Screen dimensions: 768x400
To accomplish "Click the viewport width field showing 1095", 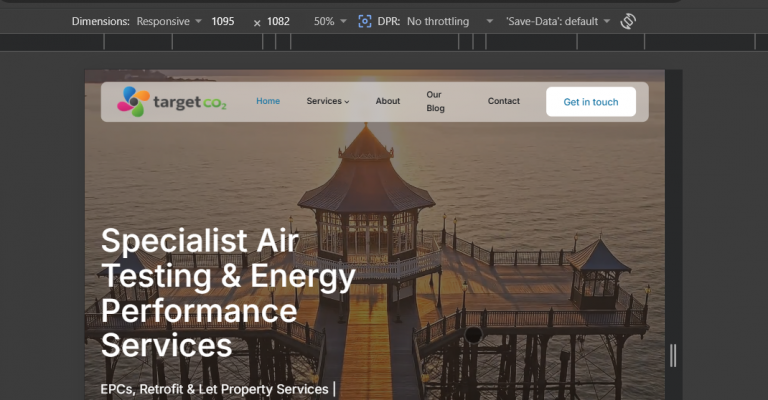I will point(223,21).
